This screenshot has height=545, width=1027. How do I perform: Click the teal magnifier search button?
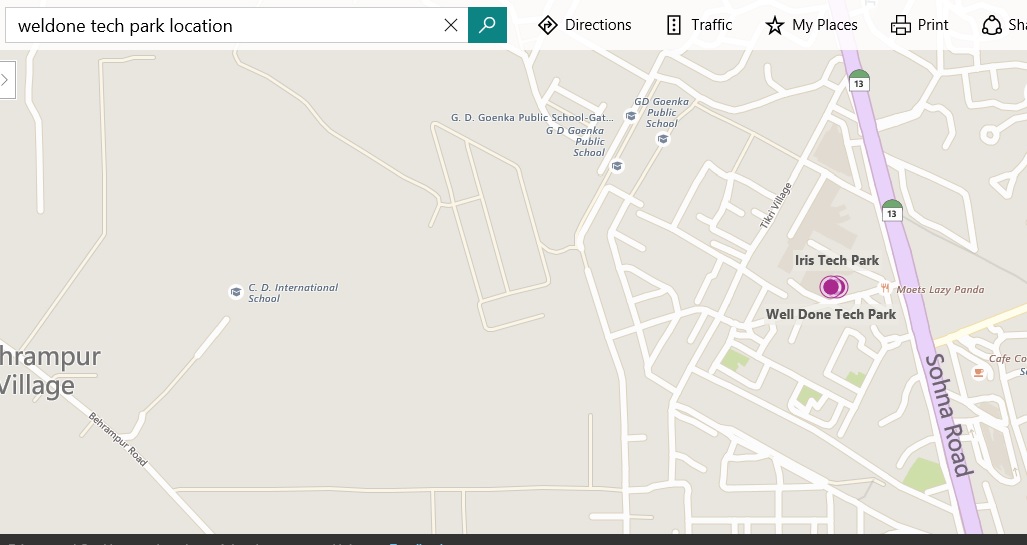pos(487,25)
